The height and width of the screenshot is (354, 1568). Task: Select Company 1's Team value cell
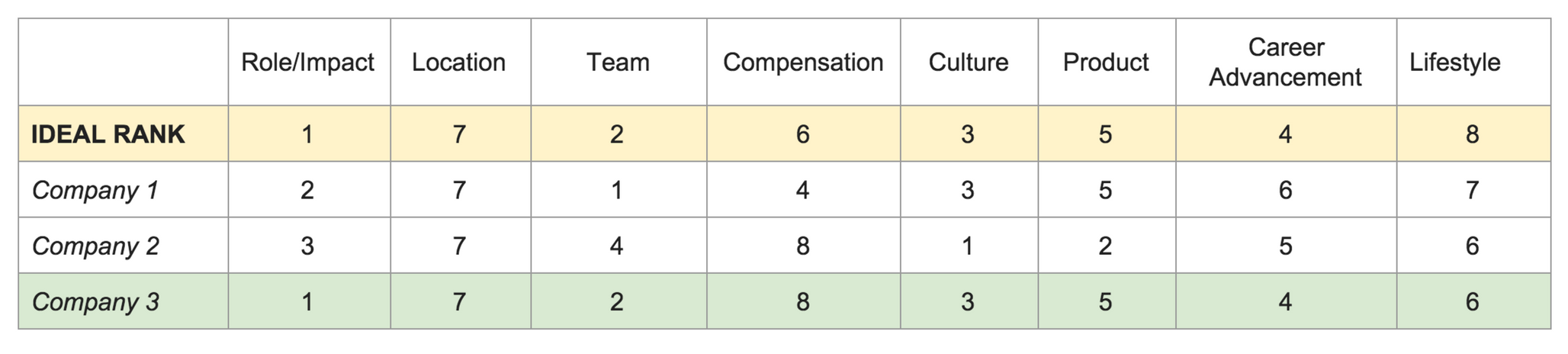[x=617, y=190]
